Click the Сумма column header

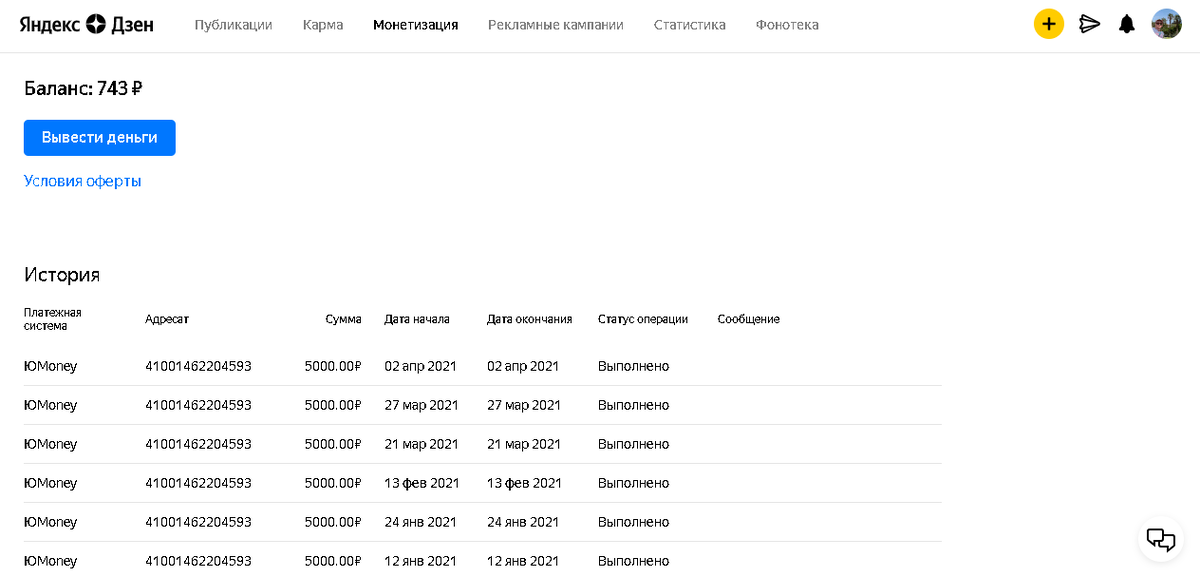pyautogui.click(x=343, y=319)
